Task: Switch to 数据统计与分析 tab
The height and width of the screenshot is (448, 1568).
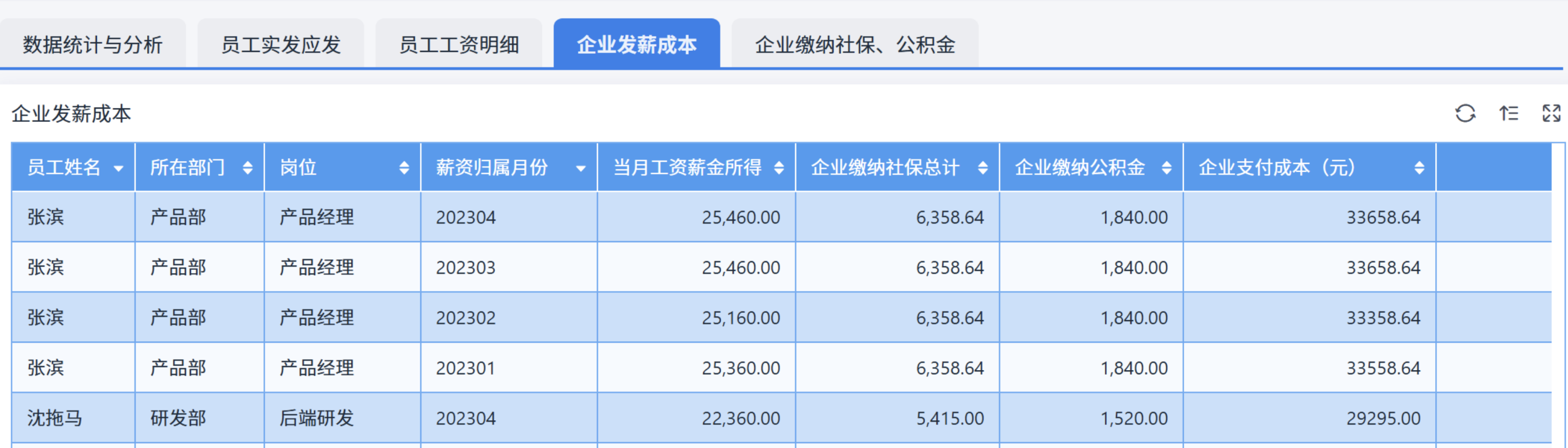Action: (x=92, y=44)
